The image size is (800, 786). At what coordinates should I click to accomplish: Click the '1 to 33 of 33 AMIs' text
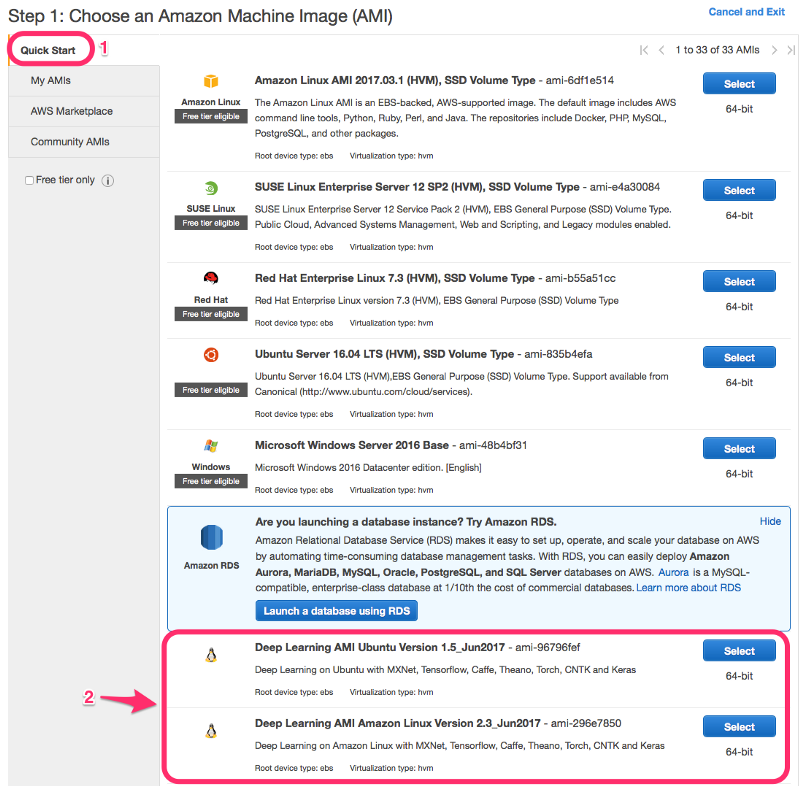pyautogui.click(x=717, y=50)
